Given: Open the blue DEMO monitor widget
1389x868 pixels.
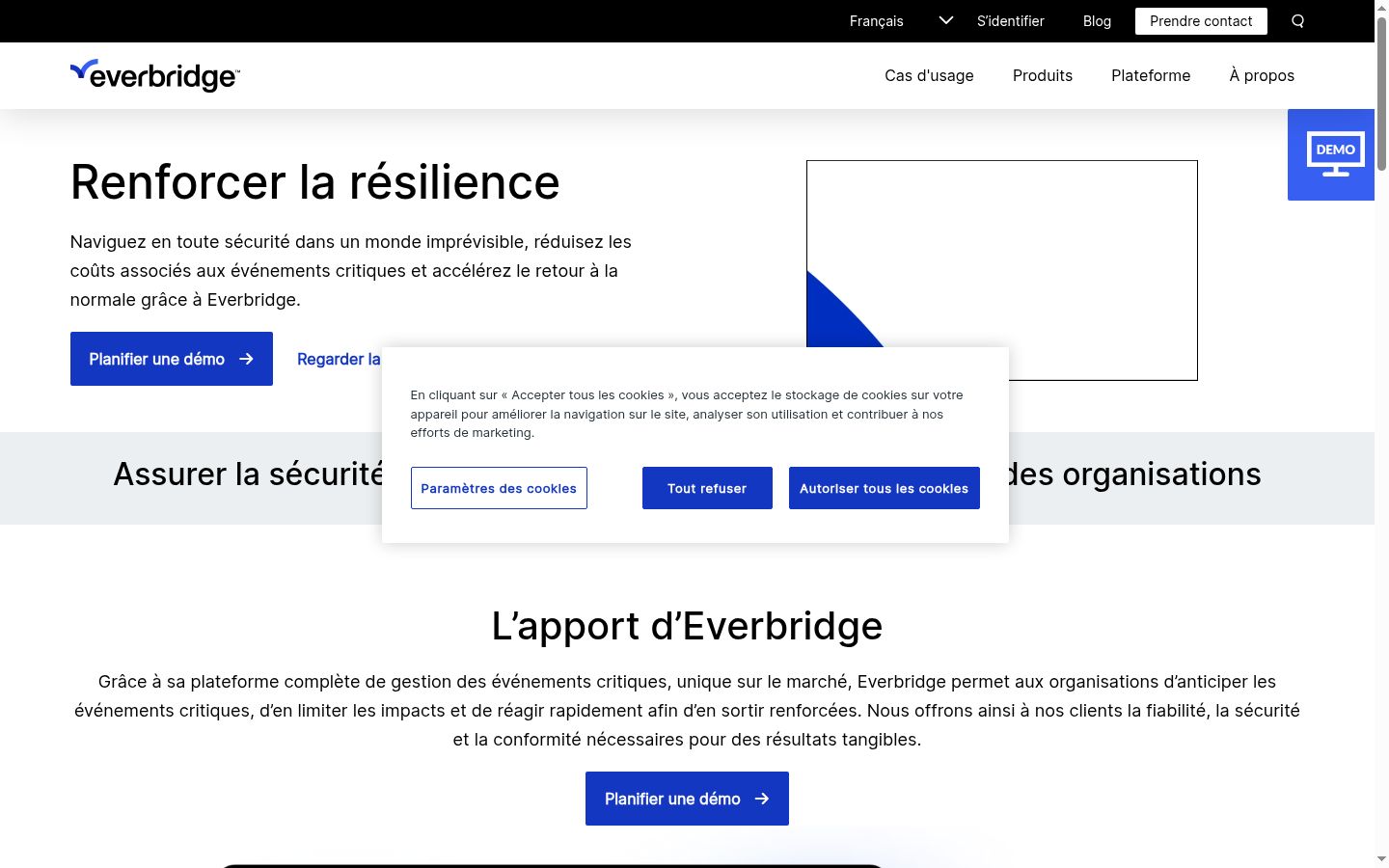Looking at the screenshot, I should [x=1331, y=154].
